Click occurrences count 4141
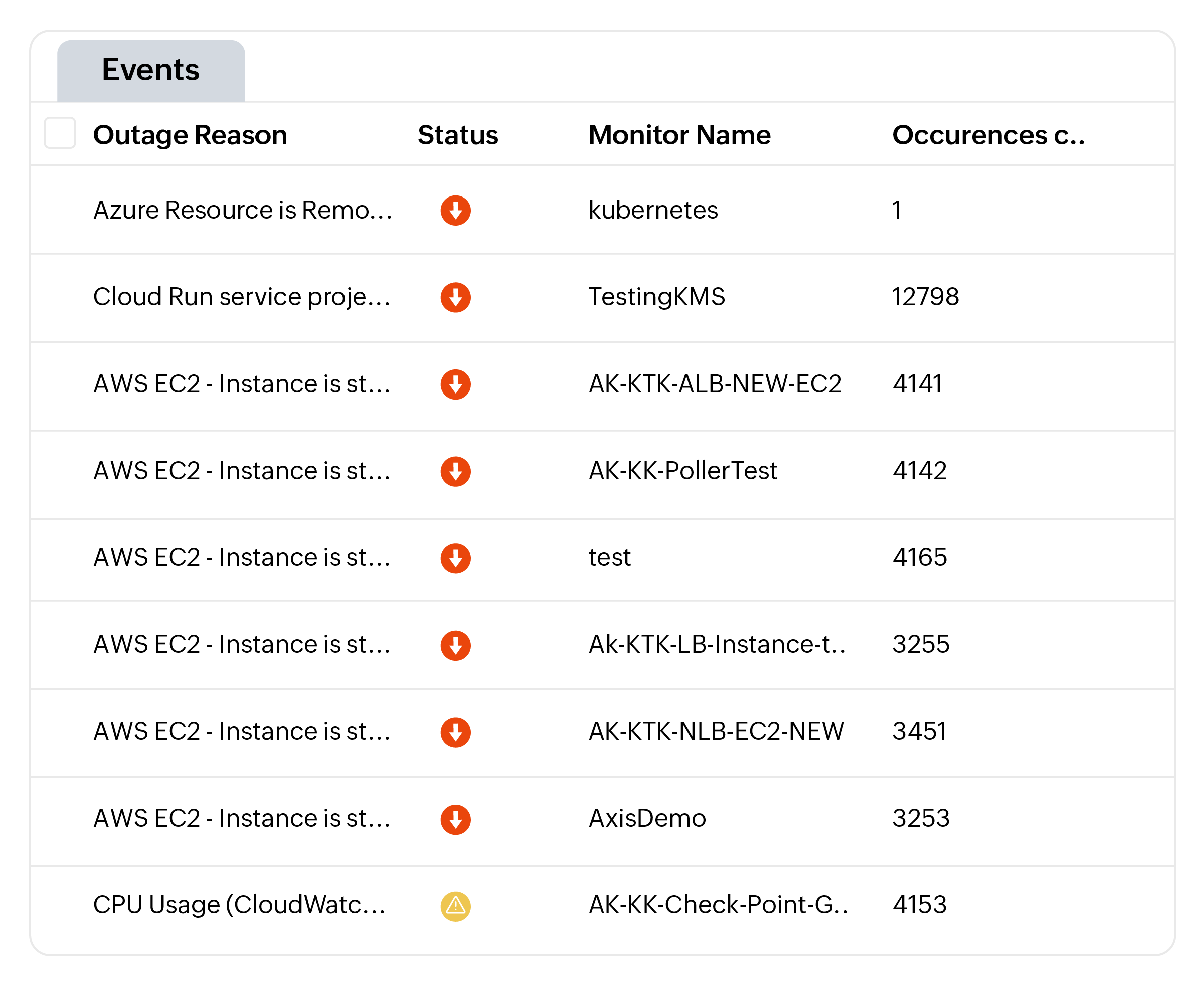 click(918, 384)
